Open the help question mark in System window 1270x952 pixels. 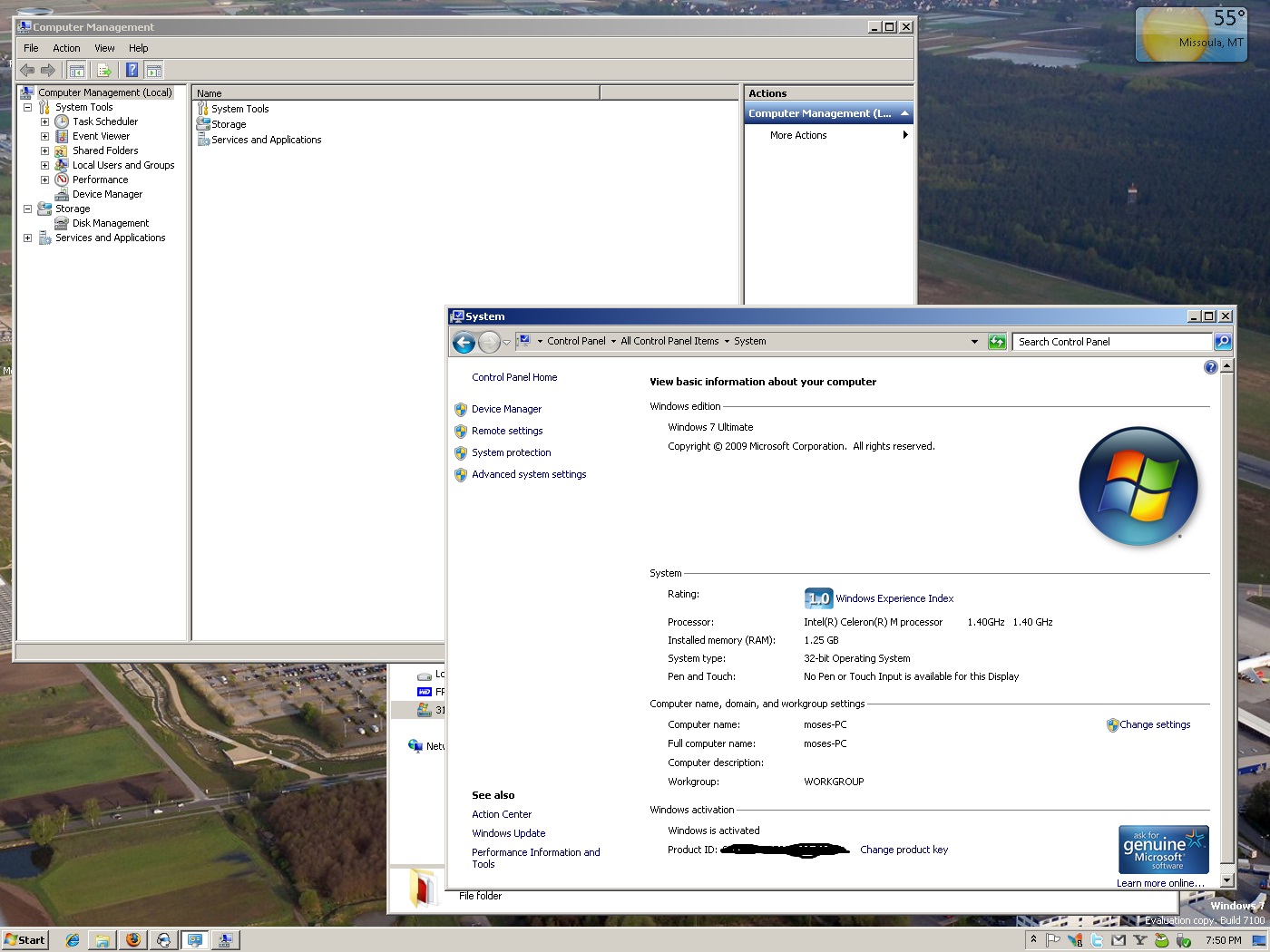point(1210,367)
